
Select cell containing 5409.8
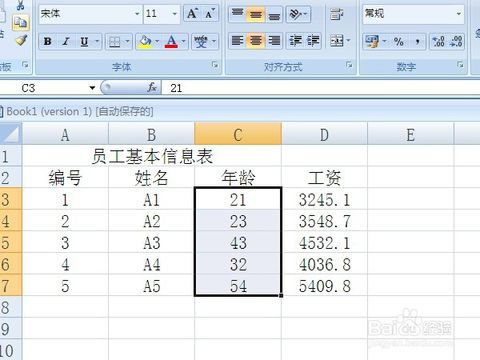tap(324, 286)
